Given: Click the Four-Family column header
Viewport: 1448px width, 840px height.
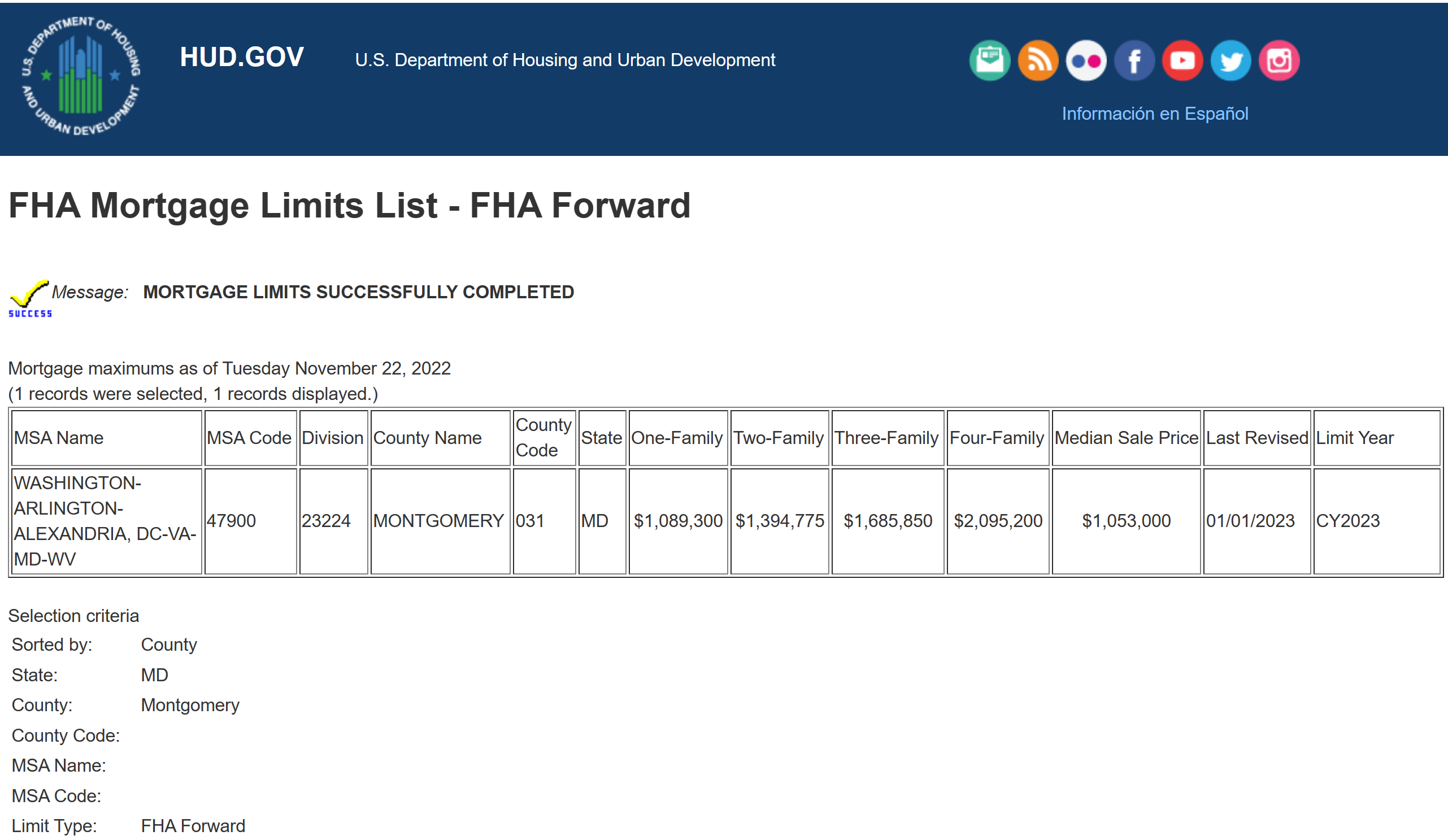Looking at the screenshot, I should point(998,438).
